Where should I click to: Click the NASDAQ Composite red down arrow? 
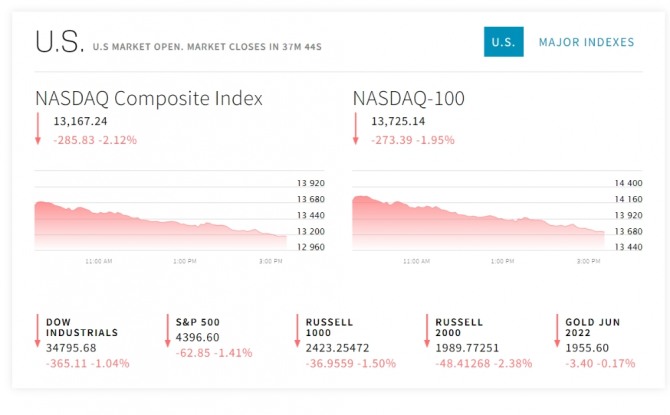[37, 129]
